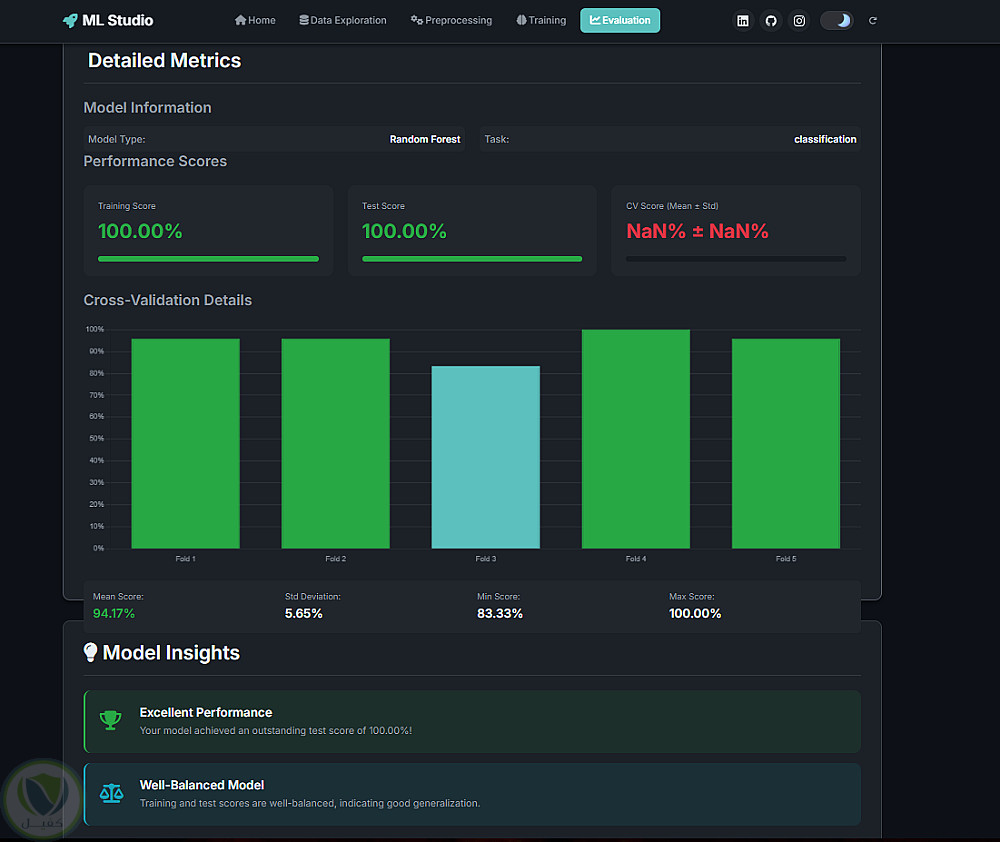Image resolution: width=1000 pixels, height=842 pixels.
Task: Click the Model Insights lightbulb icon
Action: (x=91, y=652)
